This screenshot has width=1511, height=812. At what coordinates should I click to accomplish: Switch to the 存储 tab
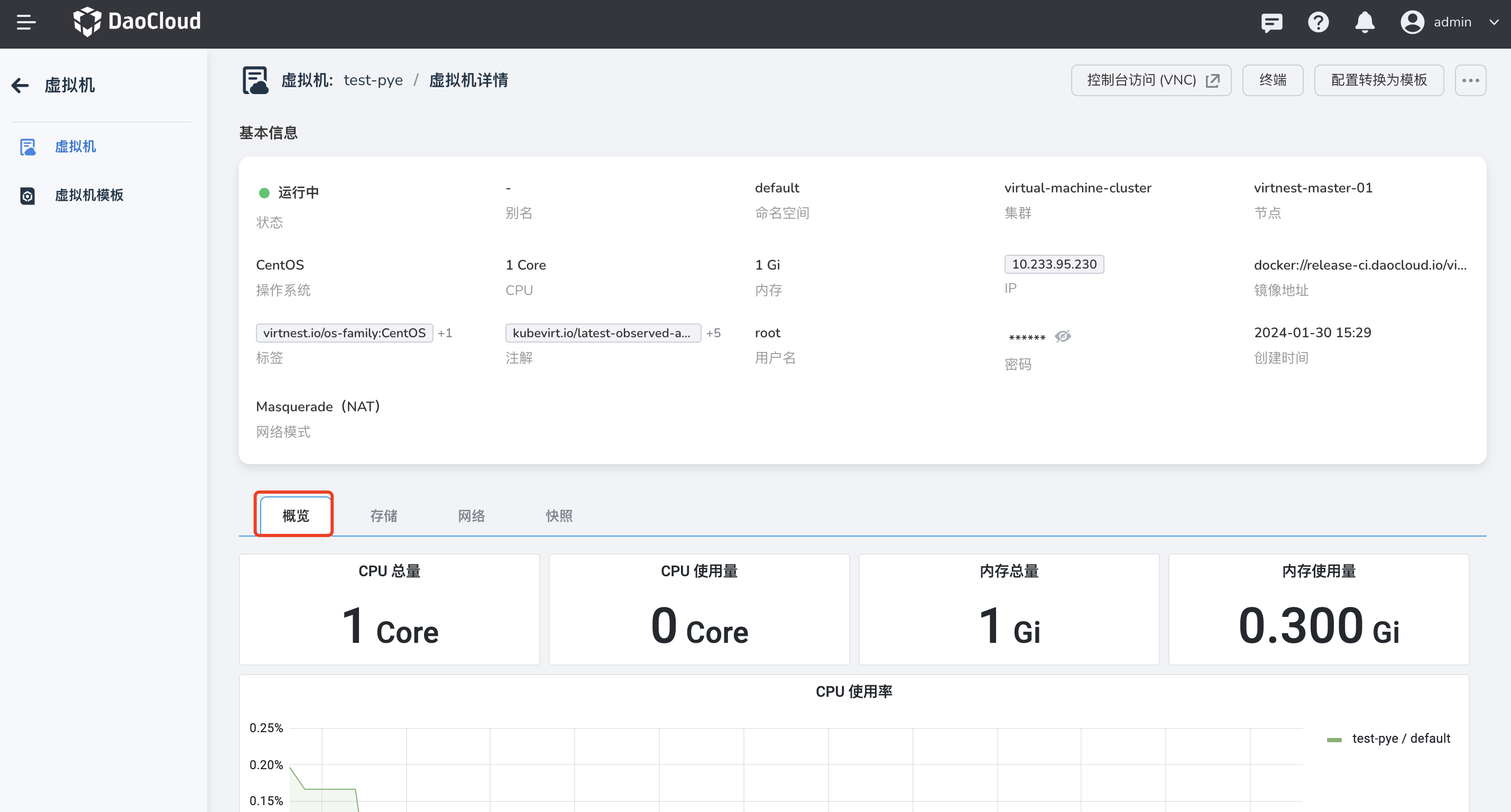pyautogui.click(x=384, y=516)
